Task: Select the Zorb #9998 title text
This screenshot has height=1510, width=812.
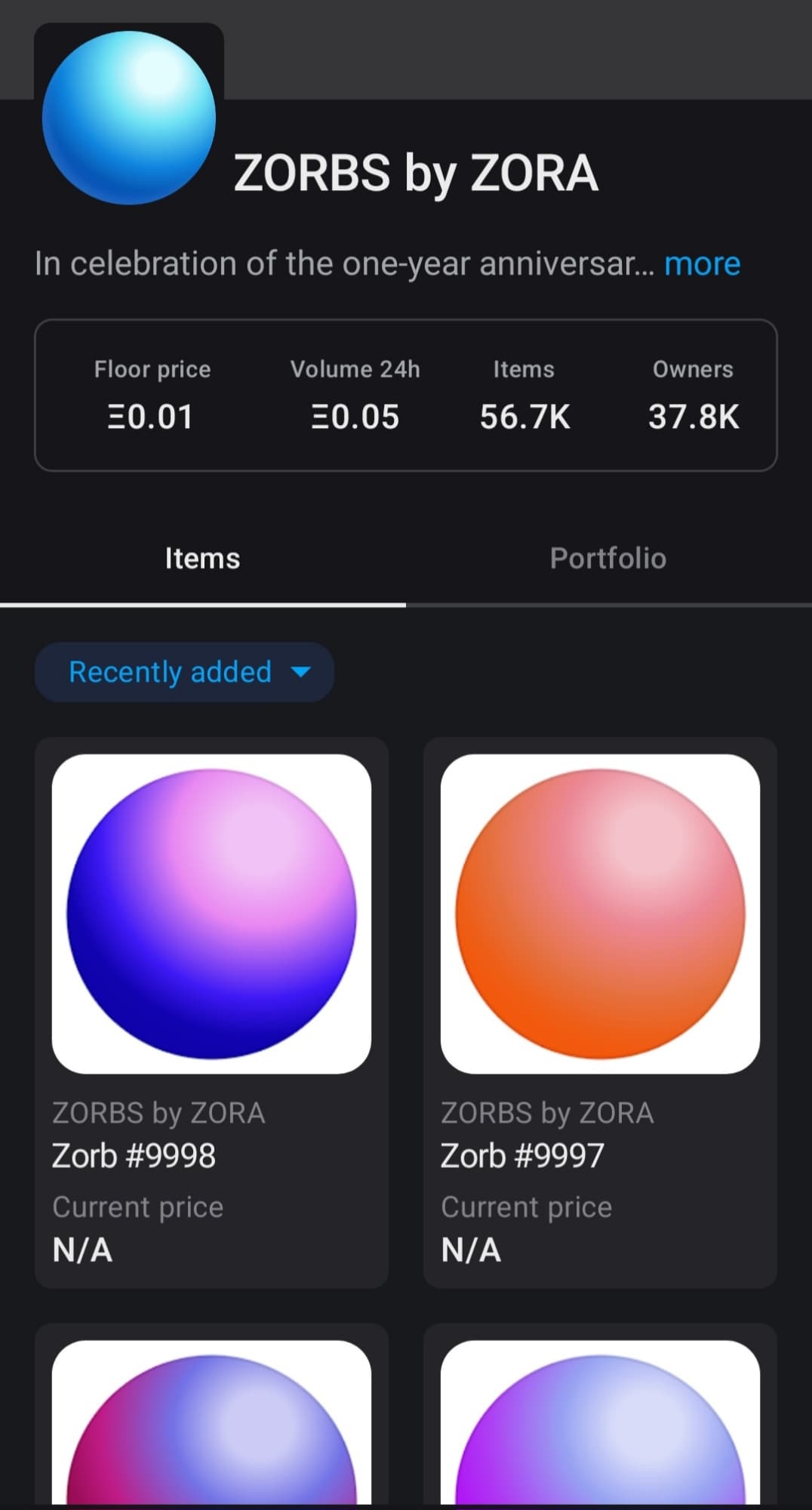Action: (134, 1156)
